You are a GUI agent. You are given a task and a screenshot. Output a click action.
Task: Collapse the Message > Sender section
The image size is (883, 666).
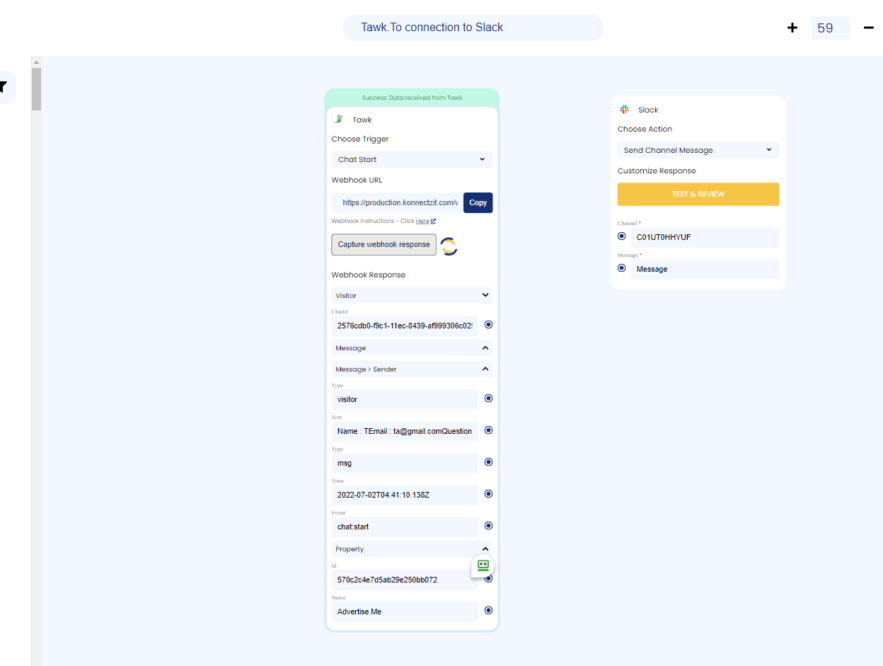click(x=411, y=368)
